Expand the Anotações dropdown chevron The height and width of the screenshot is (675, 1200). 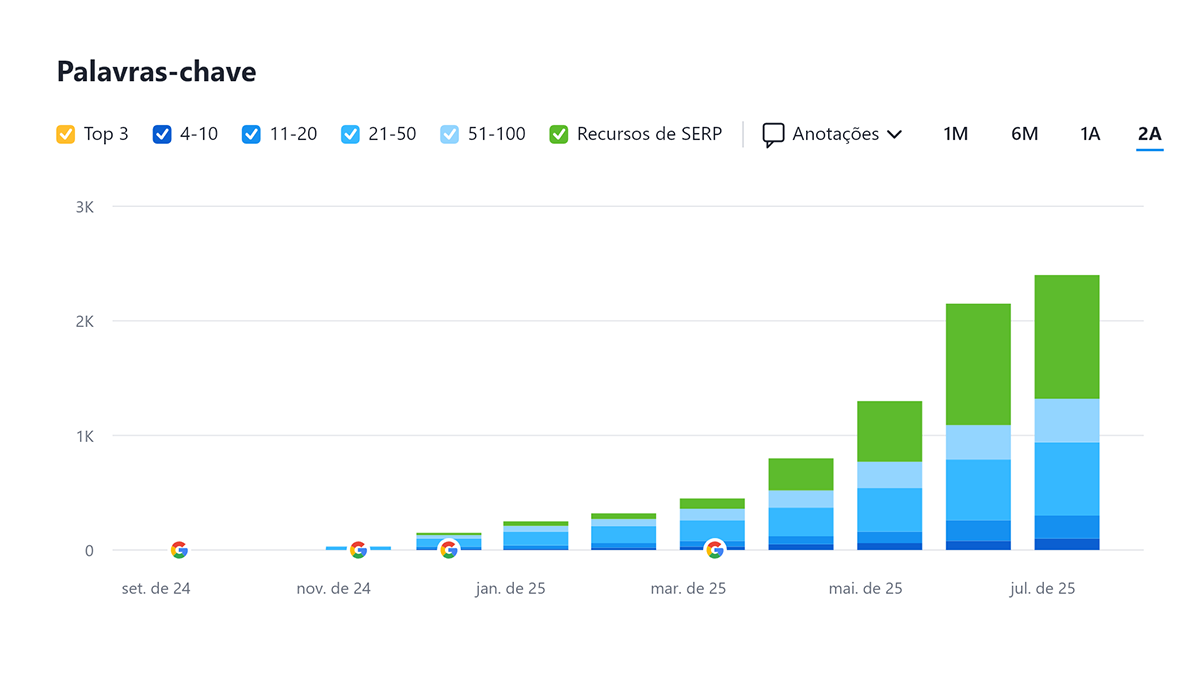click(x=894, y=135)
